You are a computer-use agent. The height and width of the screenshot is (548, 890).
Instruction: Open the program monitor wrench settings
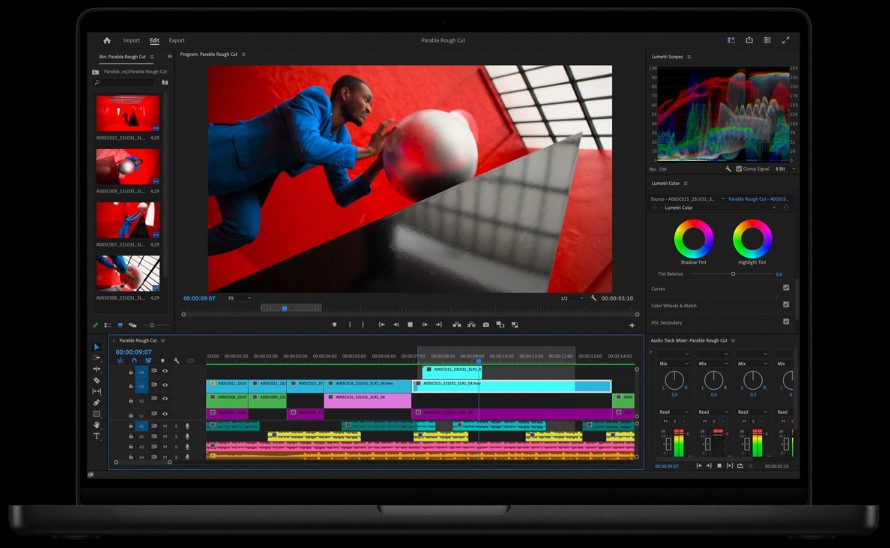click(593, 298)
